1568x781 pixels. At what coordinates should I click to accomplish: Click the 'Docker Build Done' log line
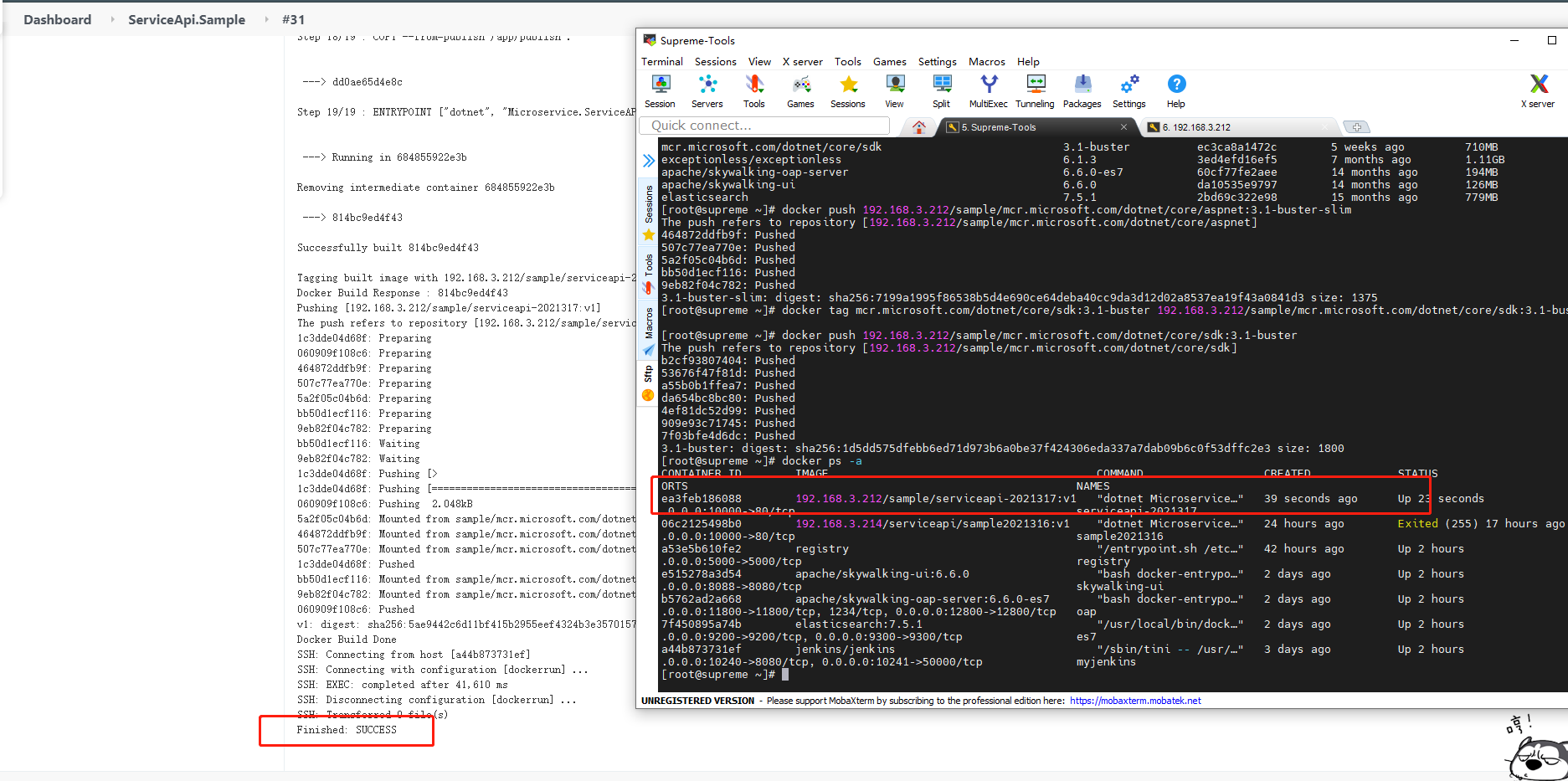(x=347, y=640)
